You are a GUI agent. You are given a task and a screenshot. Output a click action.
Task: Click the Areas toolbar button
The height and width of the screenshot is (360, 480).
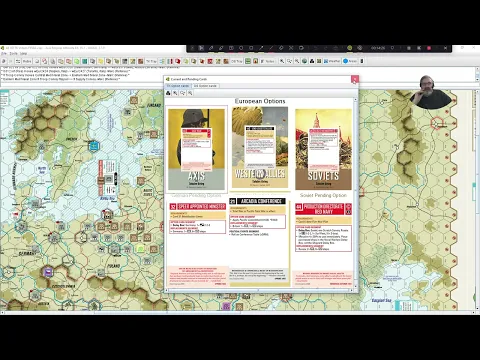tap(350, 61)
